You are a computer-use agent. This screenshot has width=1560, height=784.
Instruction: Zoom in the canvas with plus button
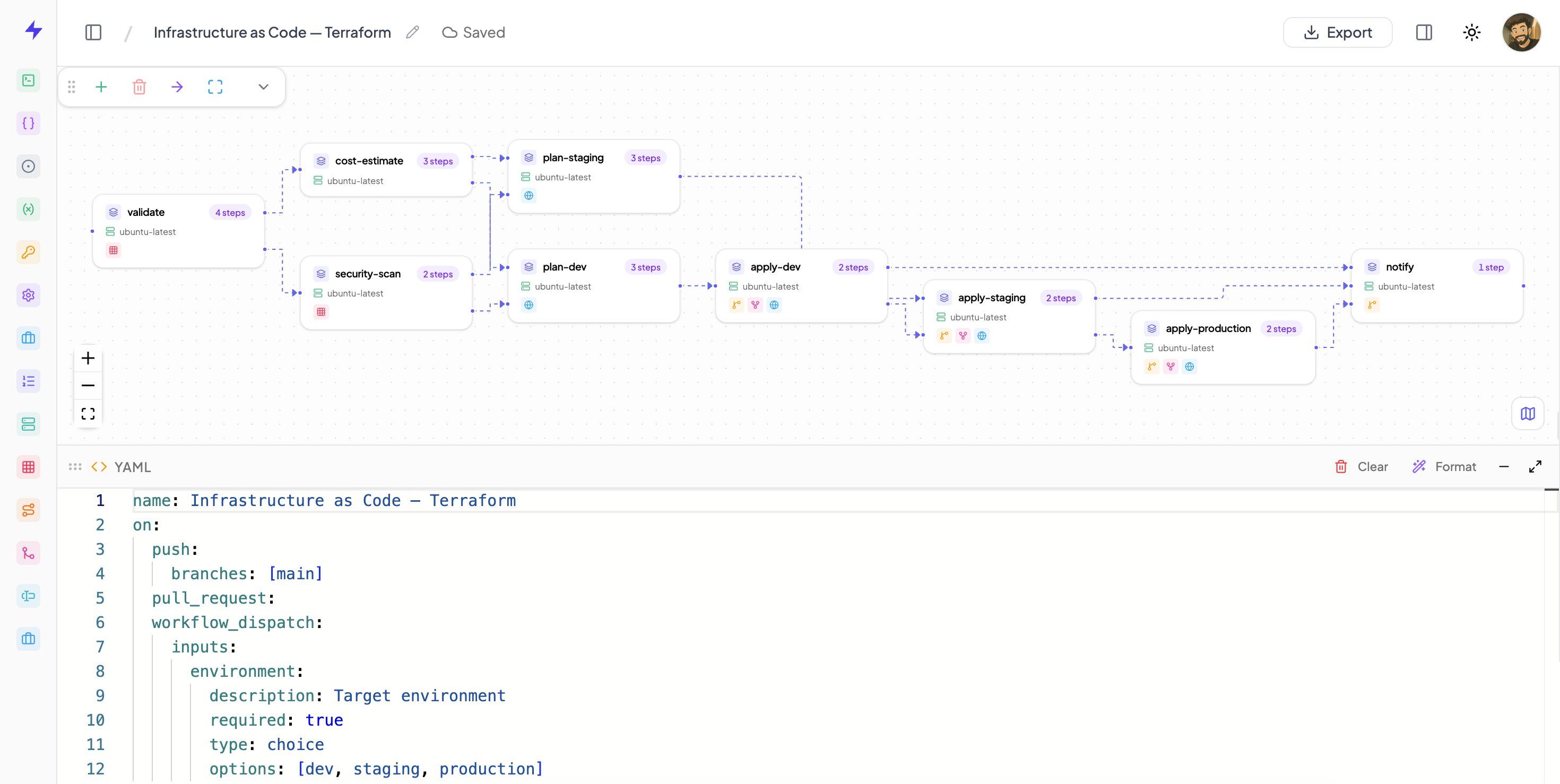(88, 359)
